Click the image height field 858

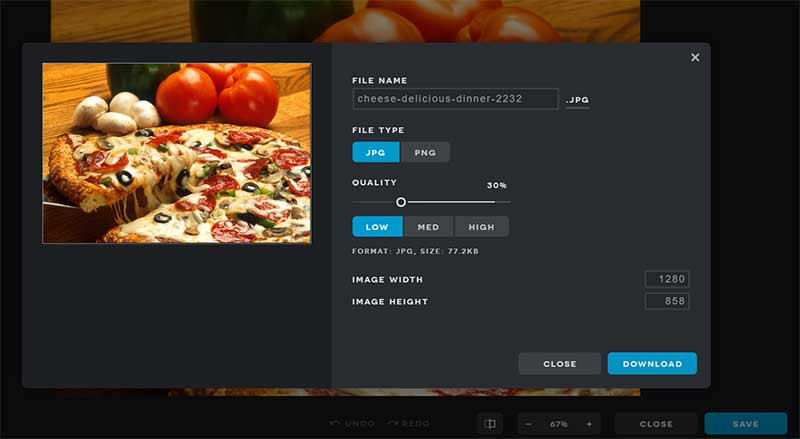(667, 301)
